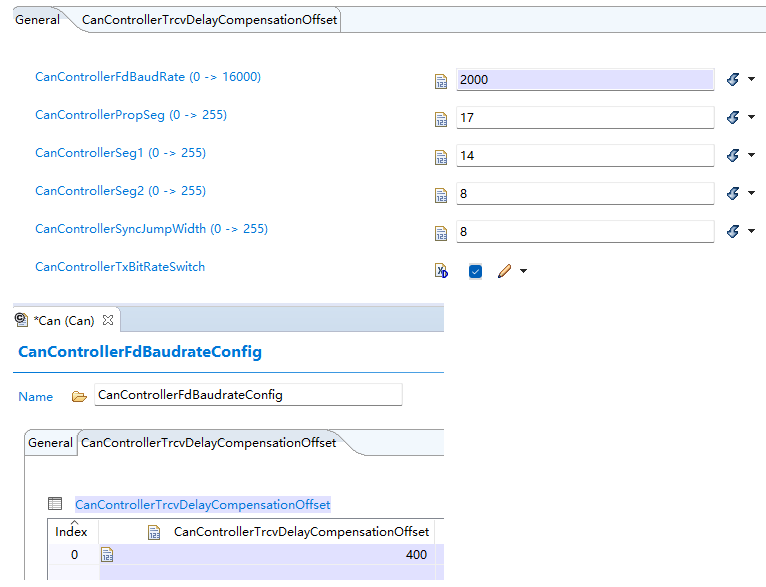
Task: Open CanControllerFdBaudRate parameter link
Action: tap(148, 77)
